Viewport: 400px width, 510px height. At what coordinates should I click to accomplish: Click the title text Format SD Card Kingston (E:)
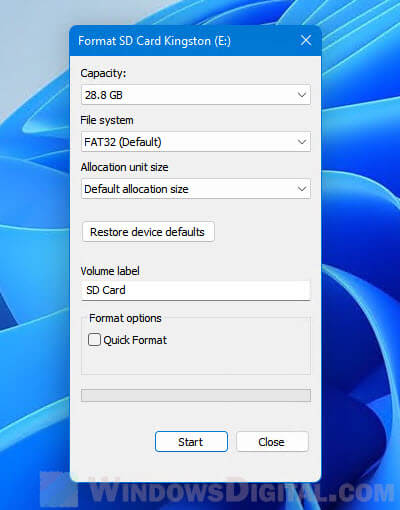[154, 41]
